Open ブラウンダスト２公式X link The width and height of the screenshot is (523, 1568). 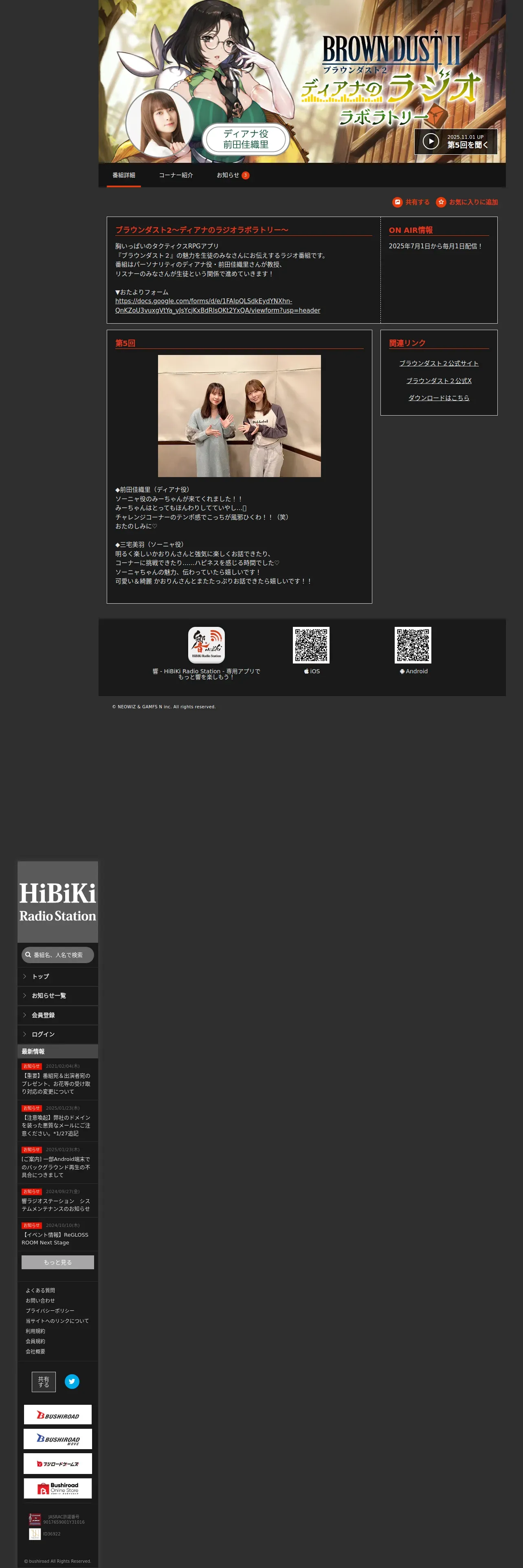pos(438,381)
